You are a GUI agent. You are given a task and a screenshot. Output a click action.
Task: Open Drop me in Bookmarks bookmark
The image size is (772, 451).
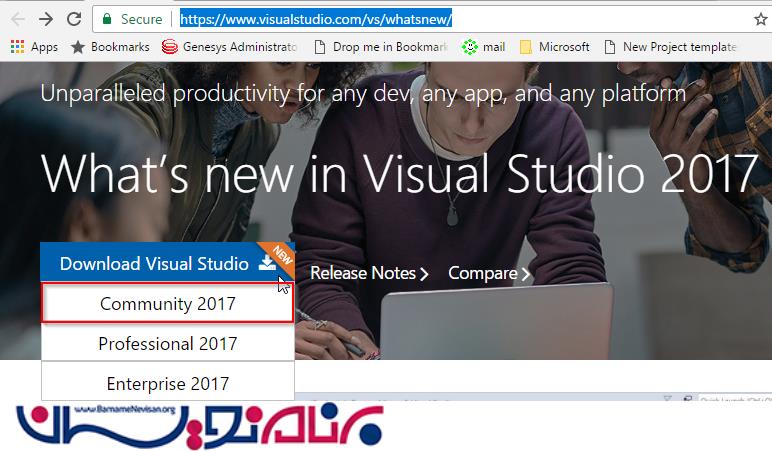(x=381, y=47)
